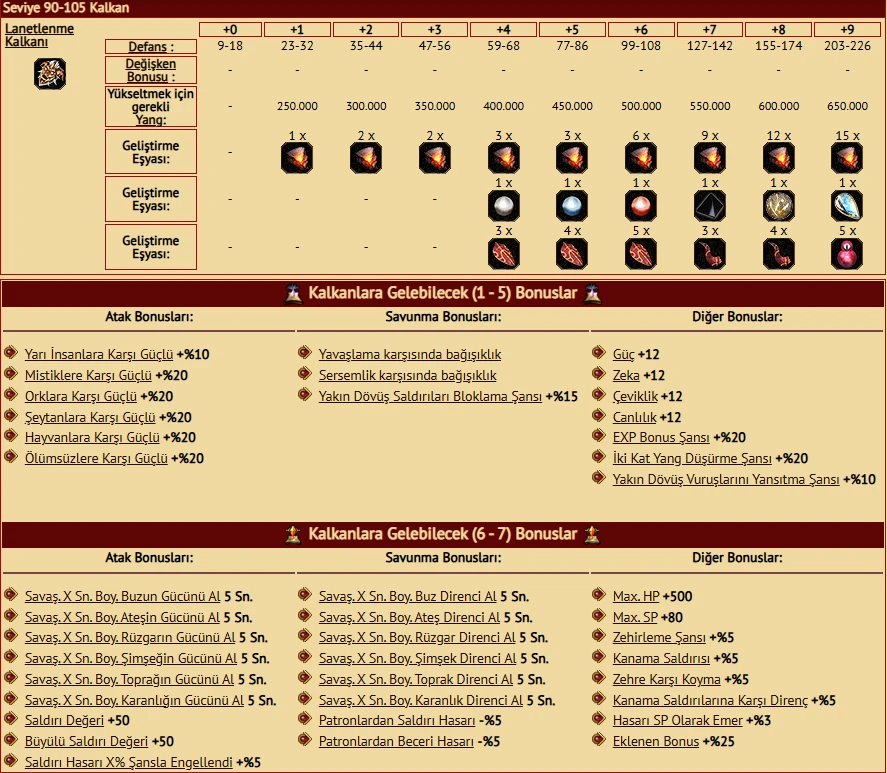Click the Lanetlenme Kalkanı shield icon
The image size is (887, 773).
point(49,73)
